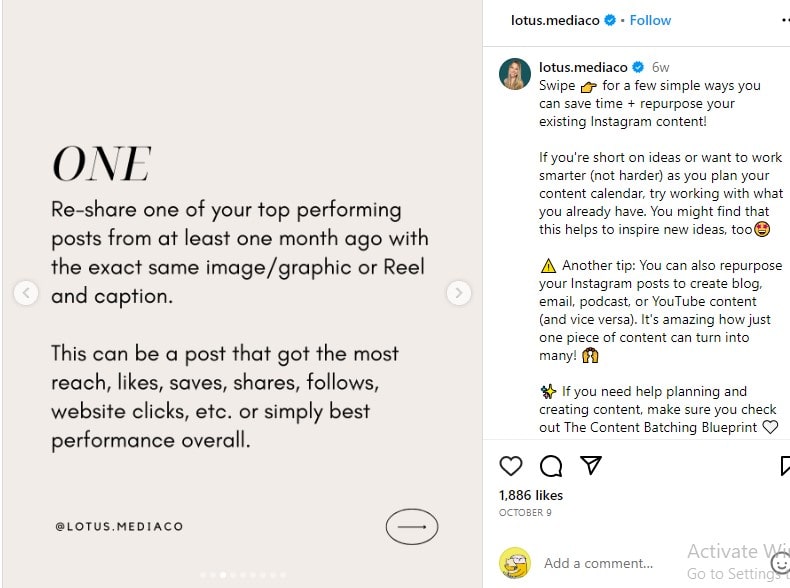View the 1,886 likes list
Viewport: 790px width, 588px height.
point(531,495)
